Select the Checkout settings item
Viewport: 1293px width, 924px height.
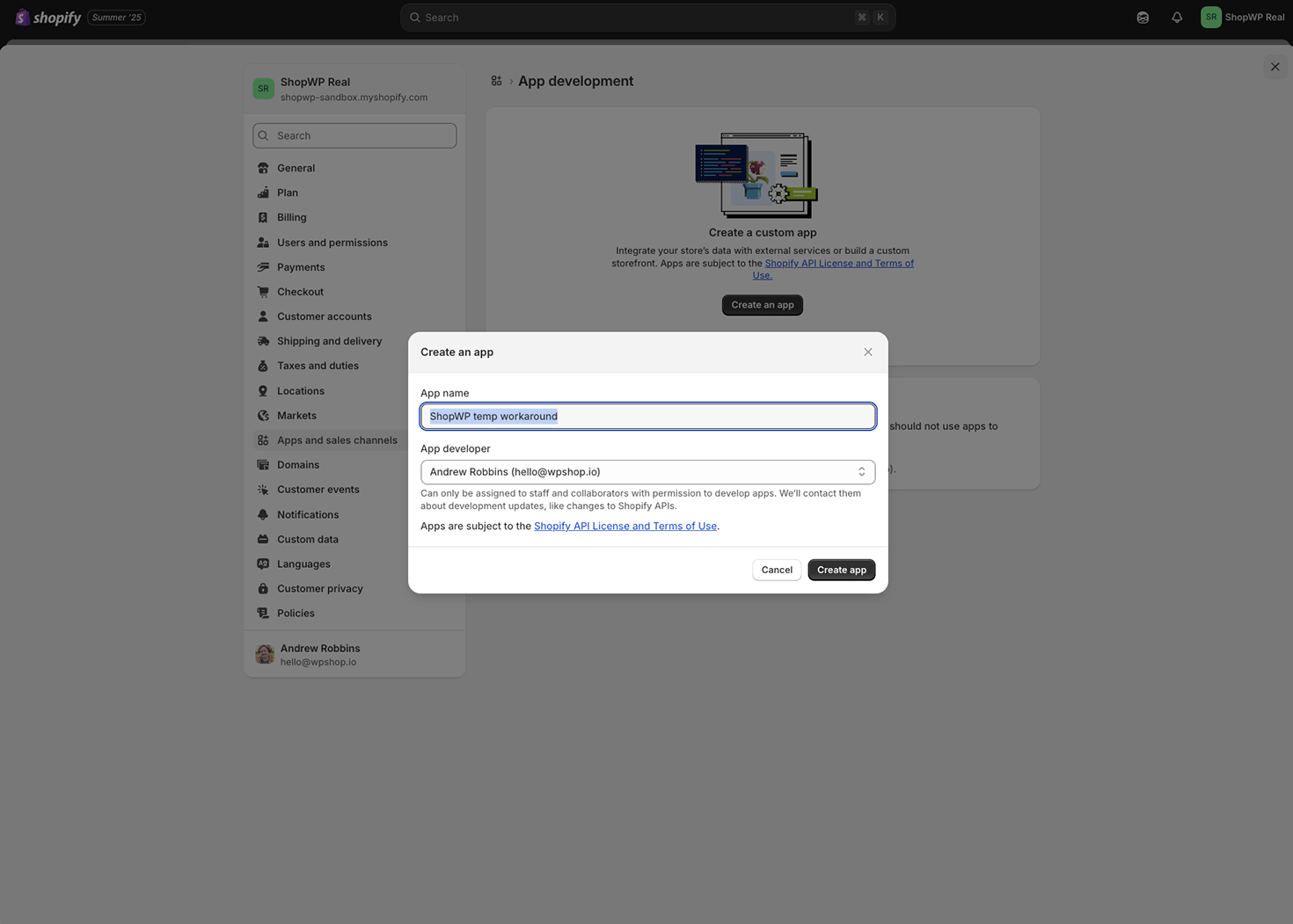point(354,292)
